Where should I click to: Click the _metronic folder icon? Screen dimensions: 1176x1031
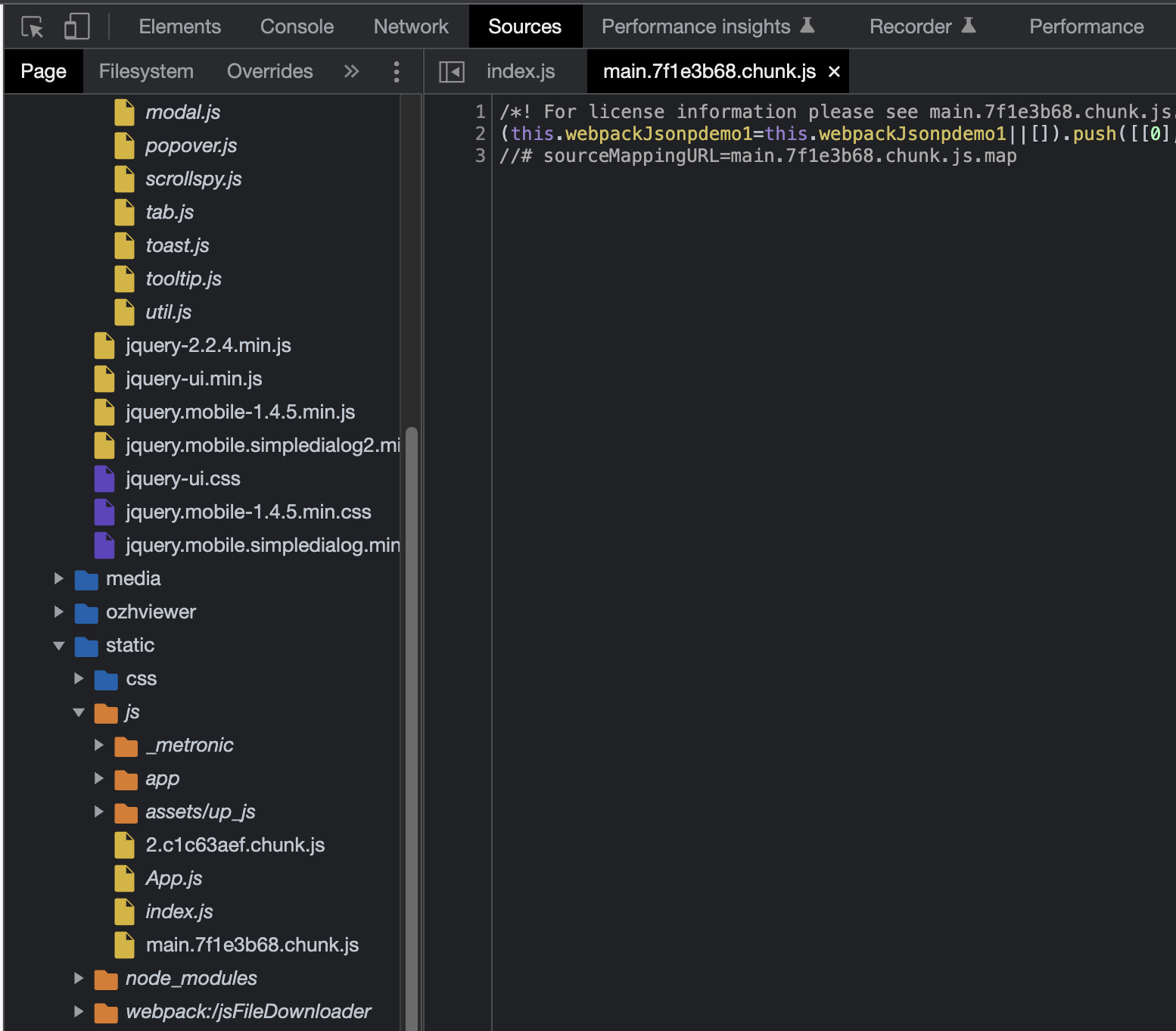click(126, 746)
